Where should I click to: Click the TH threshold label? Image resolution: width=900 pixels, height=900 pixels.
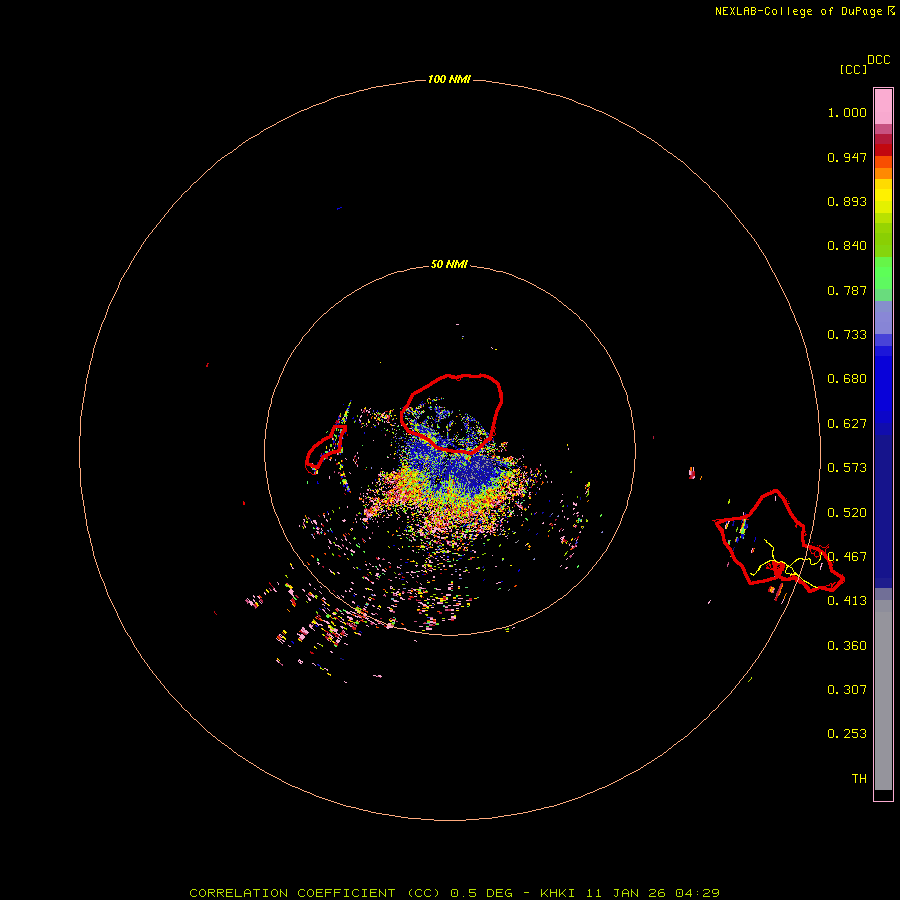click(859, 778)
